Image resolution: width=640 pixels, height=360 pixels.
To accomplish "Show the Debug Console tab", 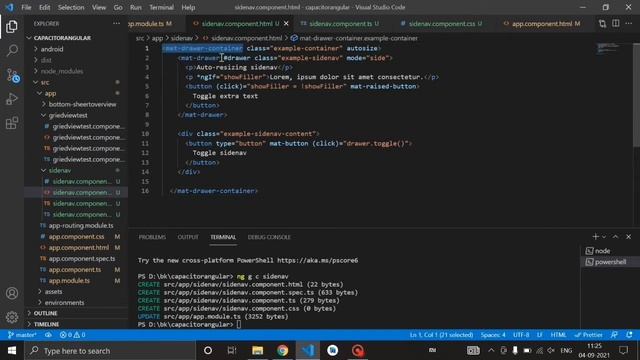I will pyautogui.click(x=269, y=237).
